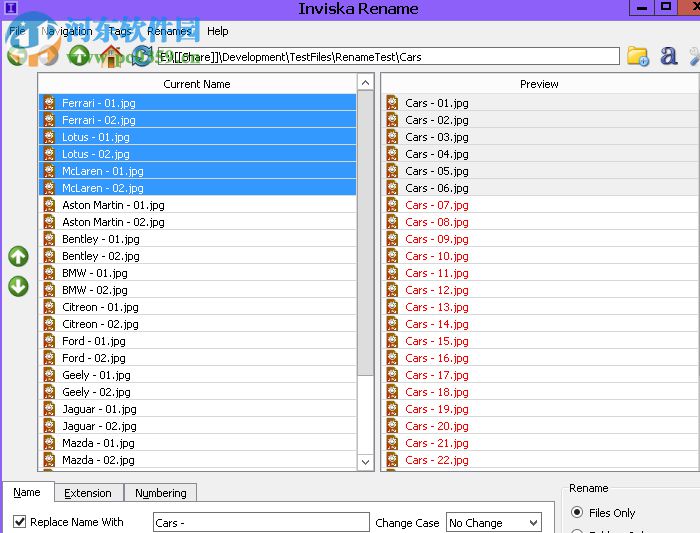Select file McLaren - 02.jpg
This screenshot has height=533, width=700.
[197, 188]
